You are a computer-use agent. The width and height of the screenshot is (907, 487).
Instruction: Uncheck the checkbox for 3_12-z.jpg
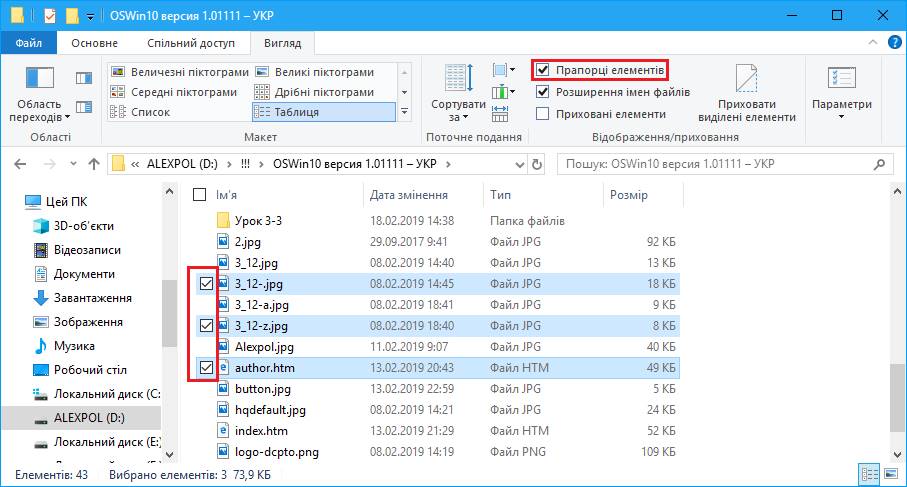tap(206, 326)
